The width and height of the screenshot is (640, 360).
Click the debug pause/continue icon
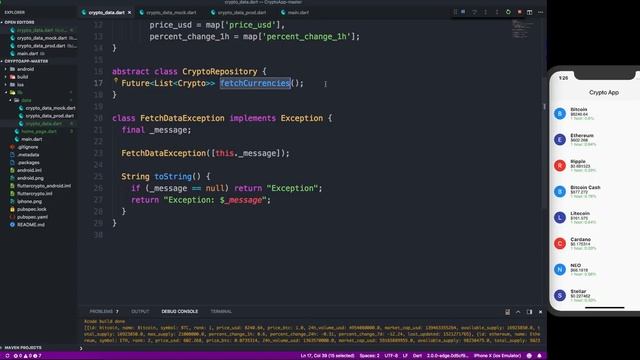pyautogui.click(x=463, y=12)
